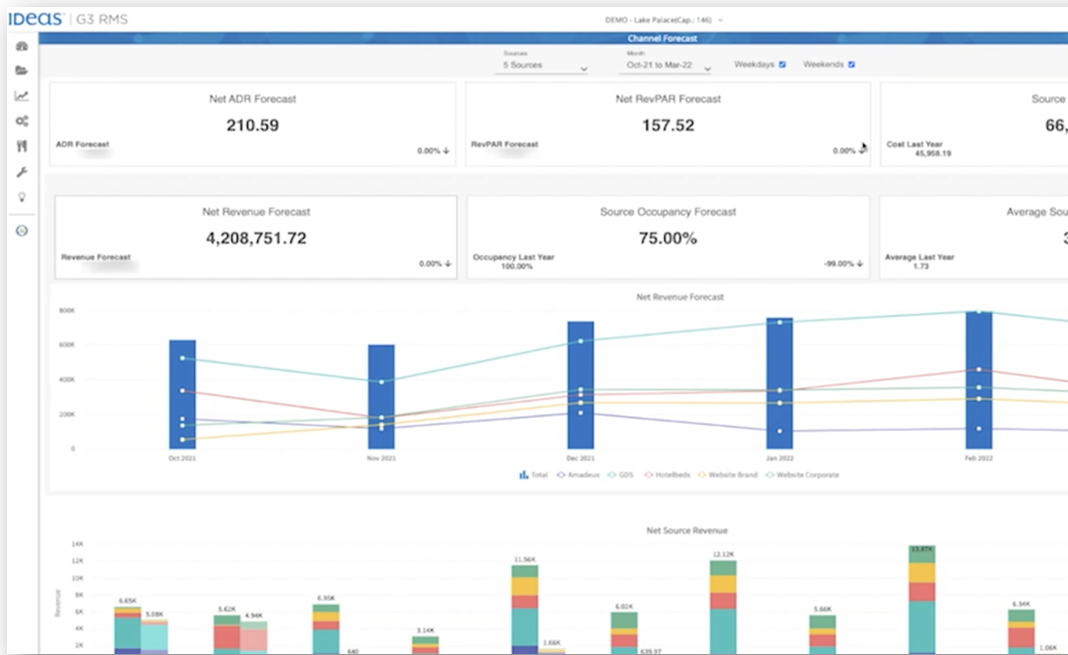The image size is (1068, 655).
Task: Open the lightbulb icon in sidebar
Action: [22, 197]
